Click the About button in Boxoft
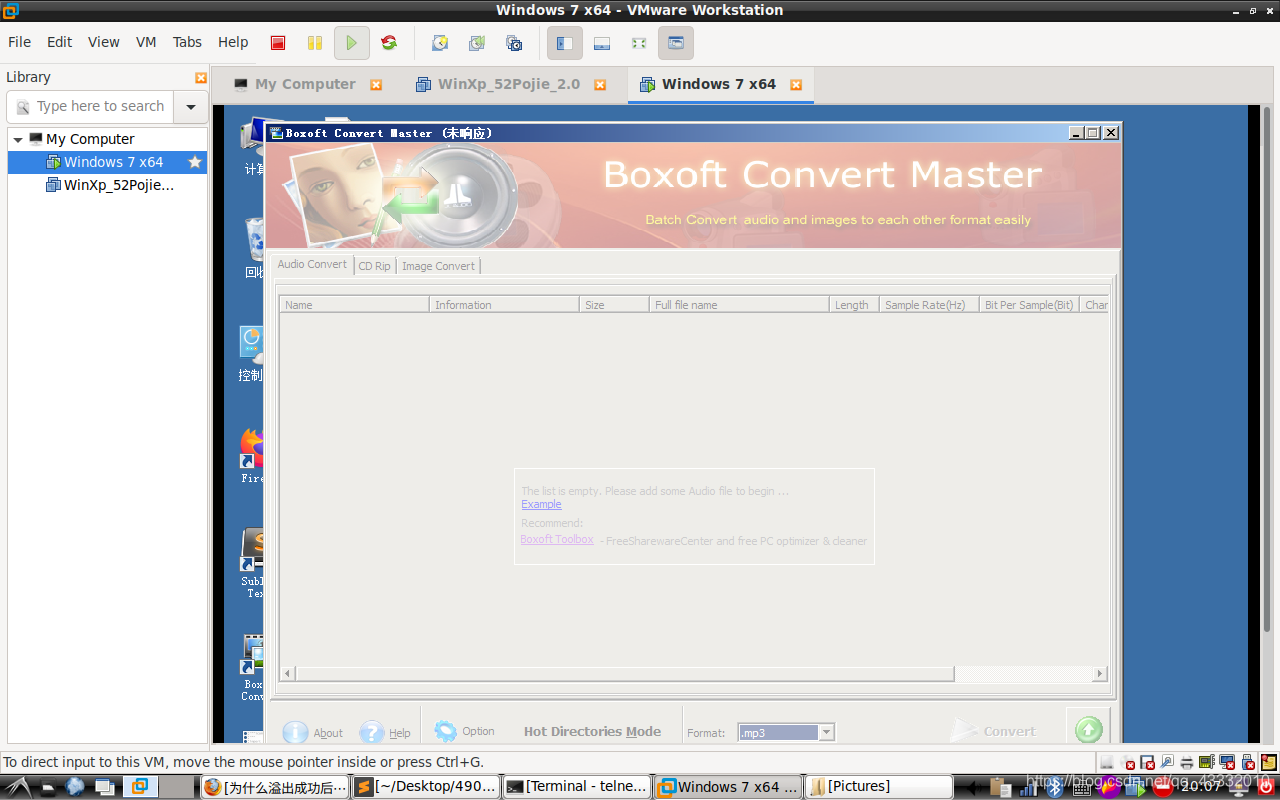1280x800 pixels. click(x=312, y=732)
